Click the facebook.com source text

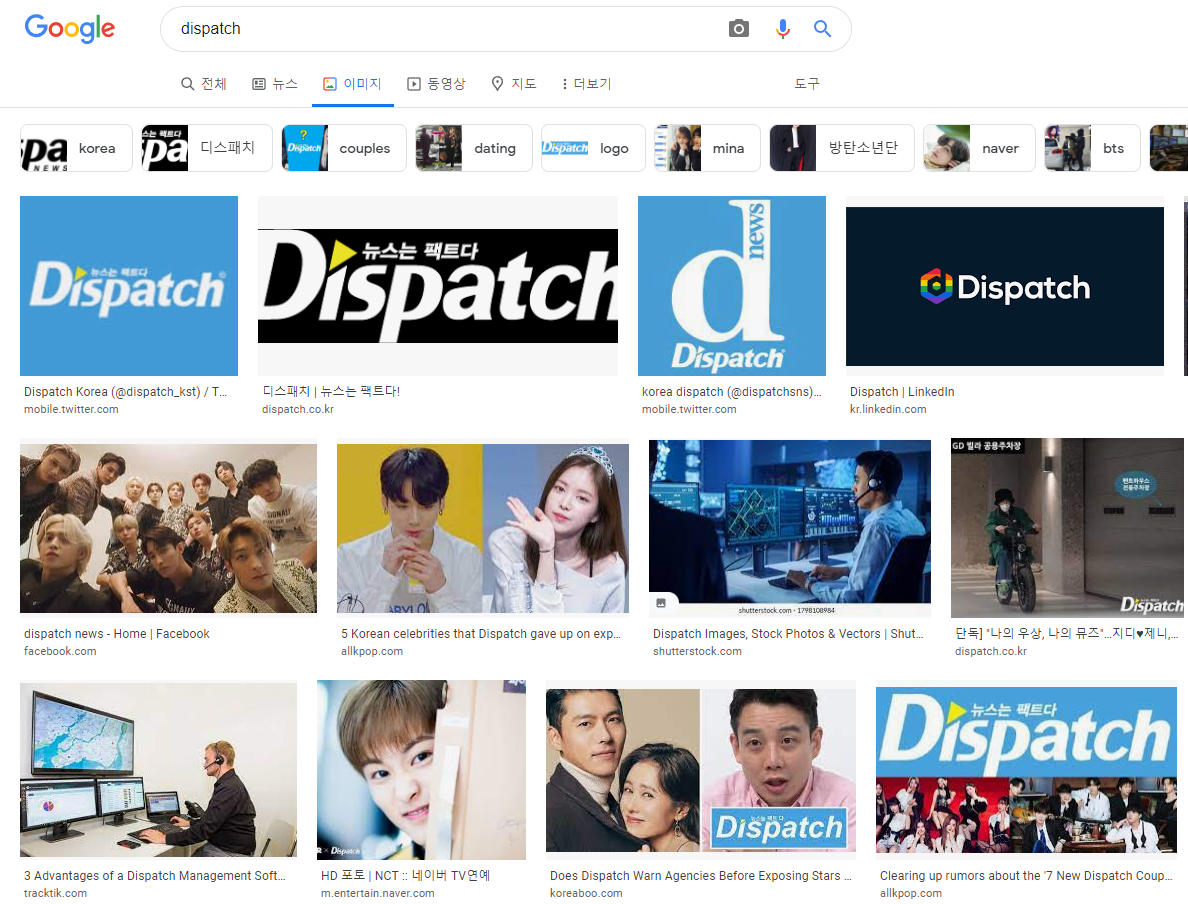click(60, 651)
